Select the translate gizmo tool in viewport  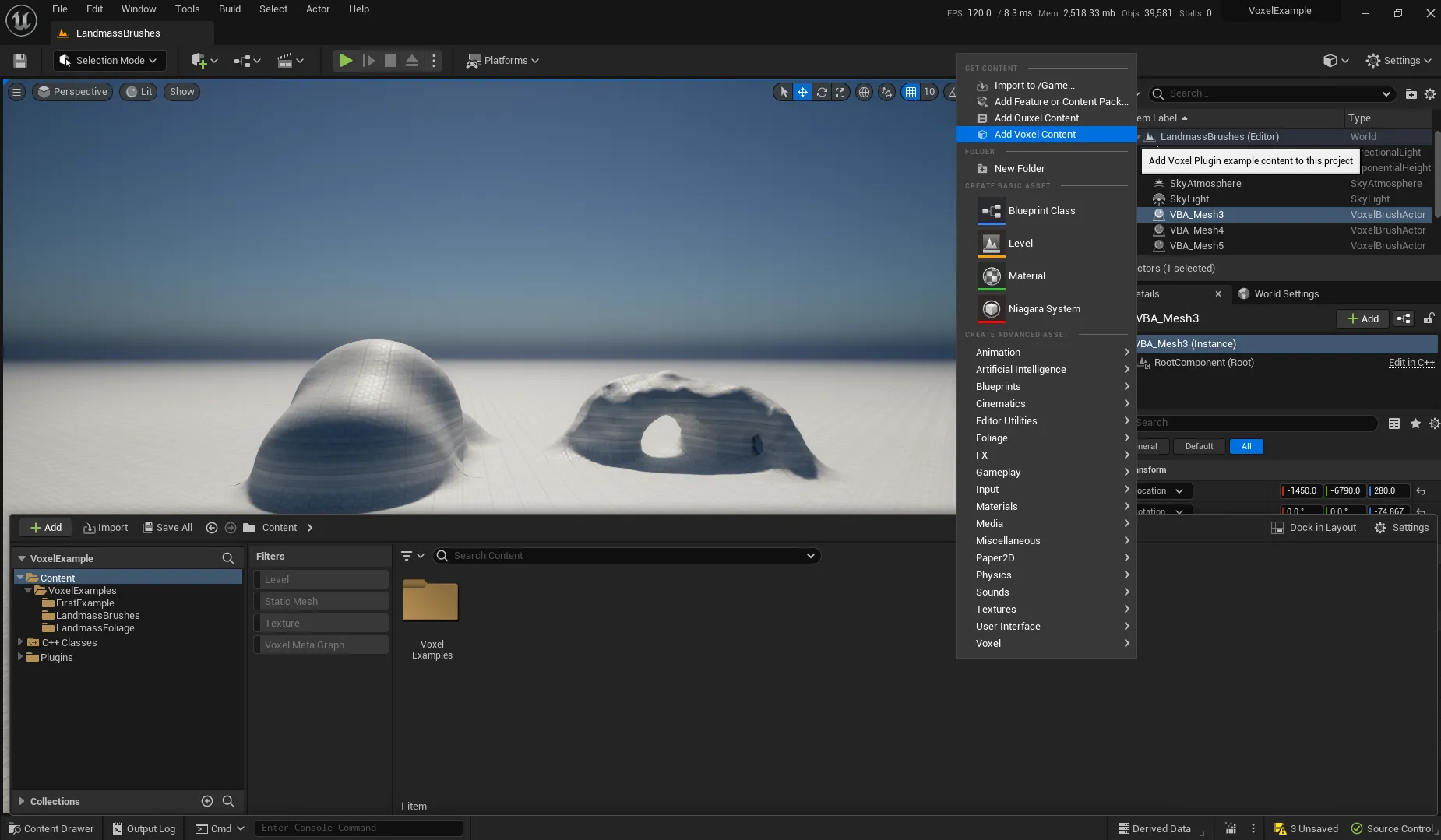[802, 92]
